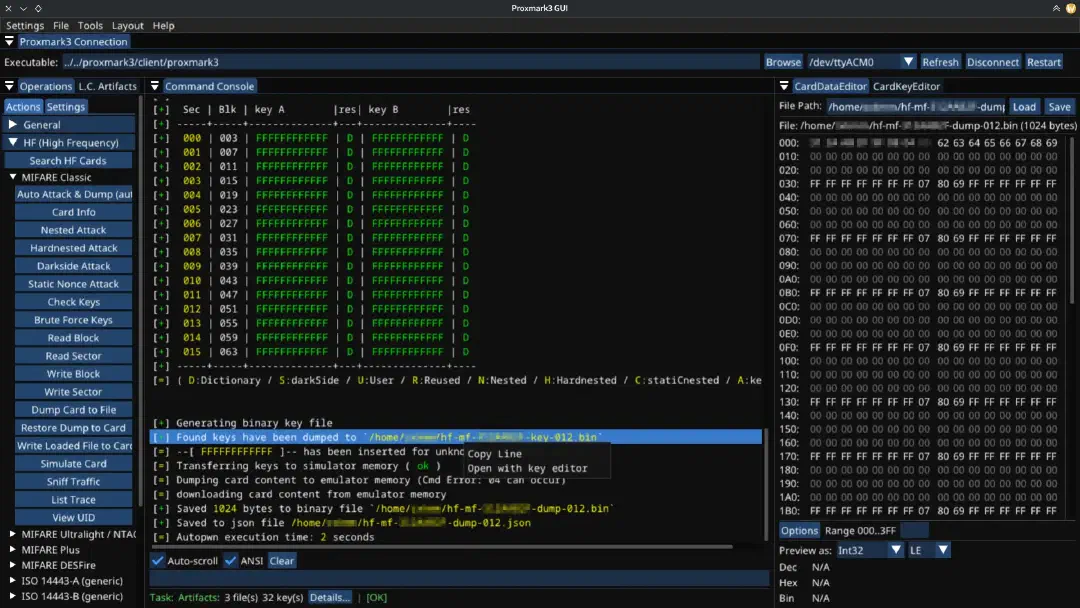This screenshot has height=608, width=1080.
Task: Click the keep-above diamond icon in title bar
Action: [38, 8]
